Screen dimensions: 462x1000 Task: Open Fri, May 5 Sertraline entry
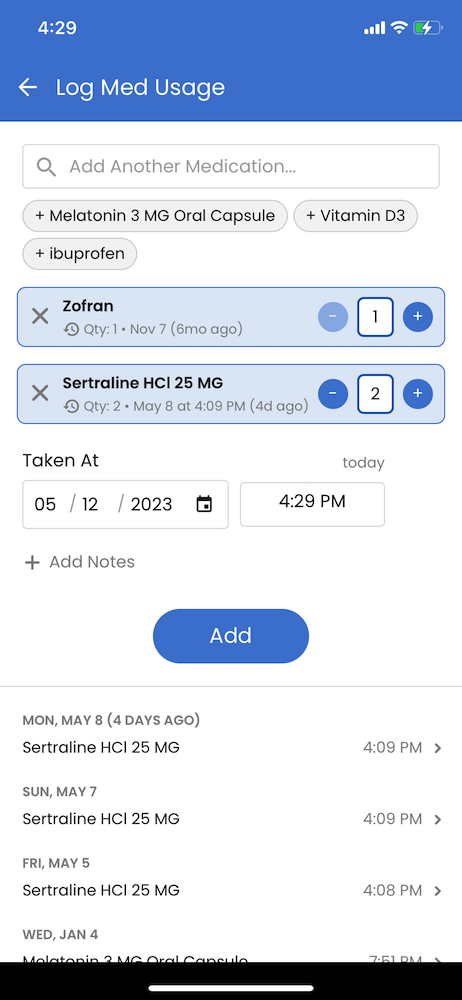(x=231, y=890)
